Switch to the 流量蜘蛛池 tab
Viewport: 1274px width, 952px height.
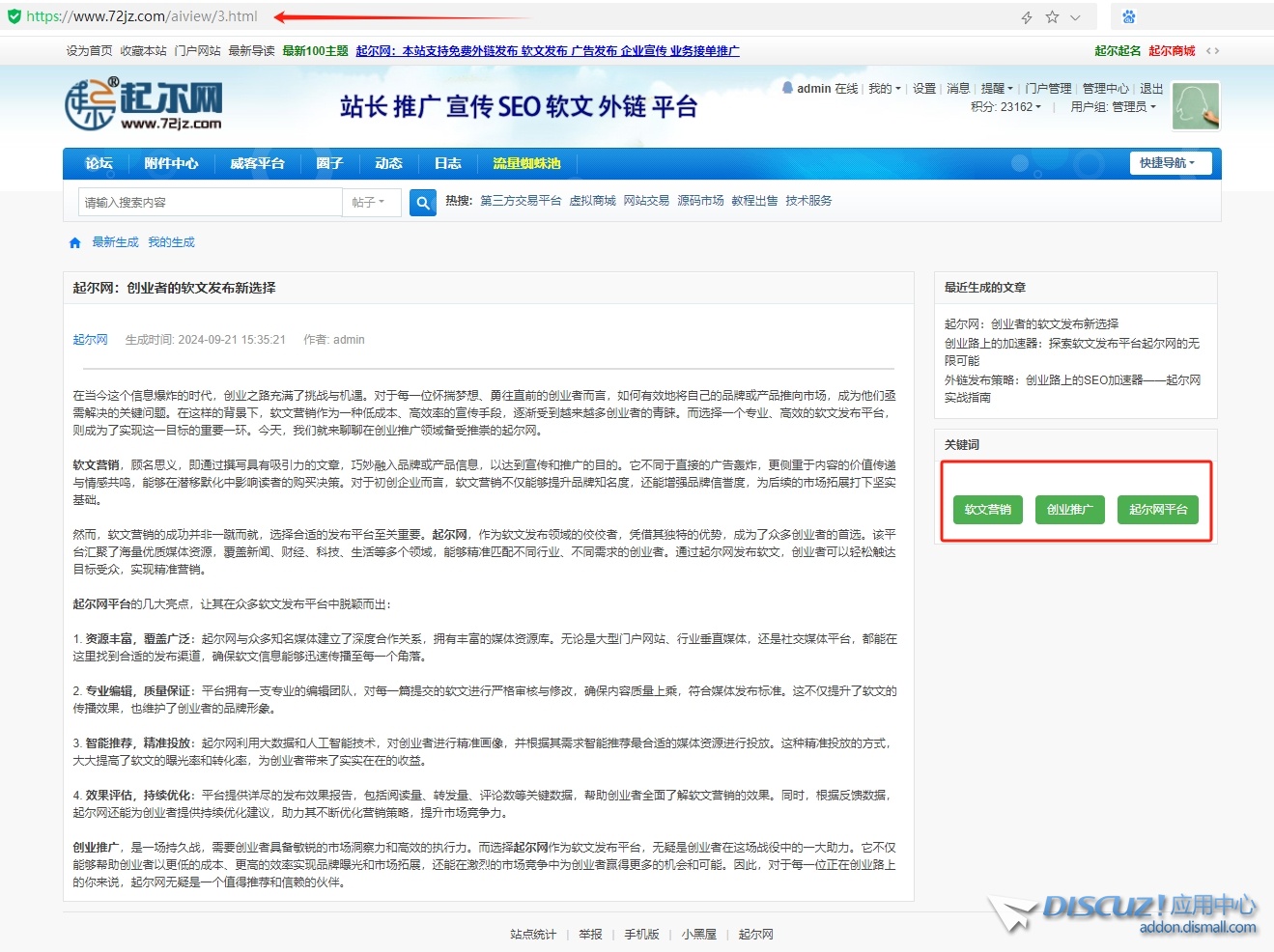click(x=526, y=164)
